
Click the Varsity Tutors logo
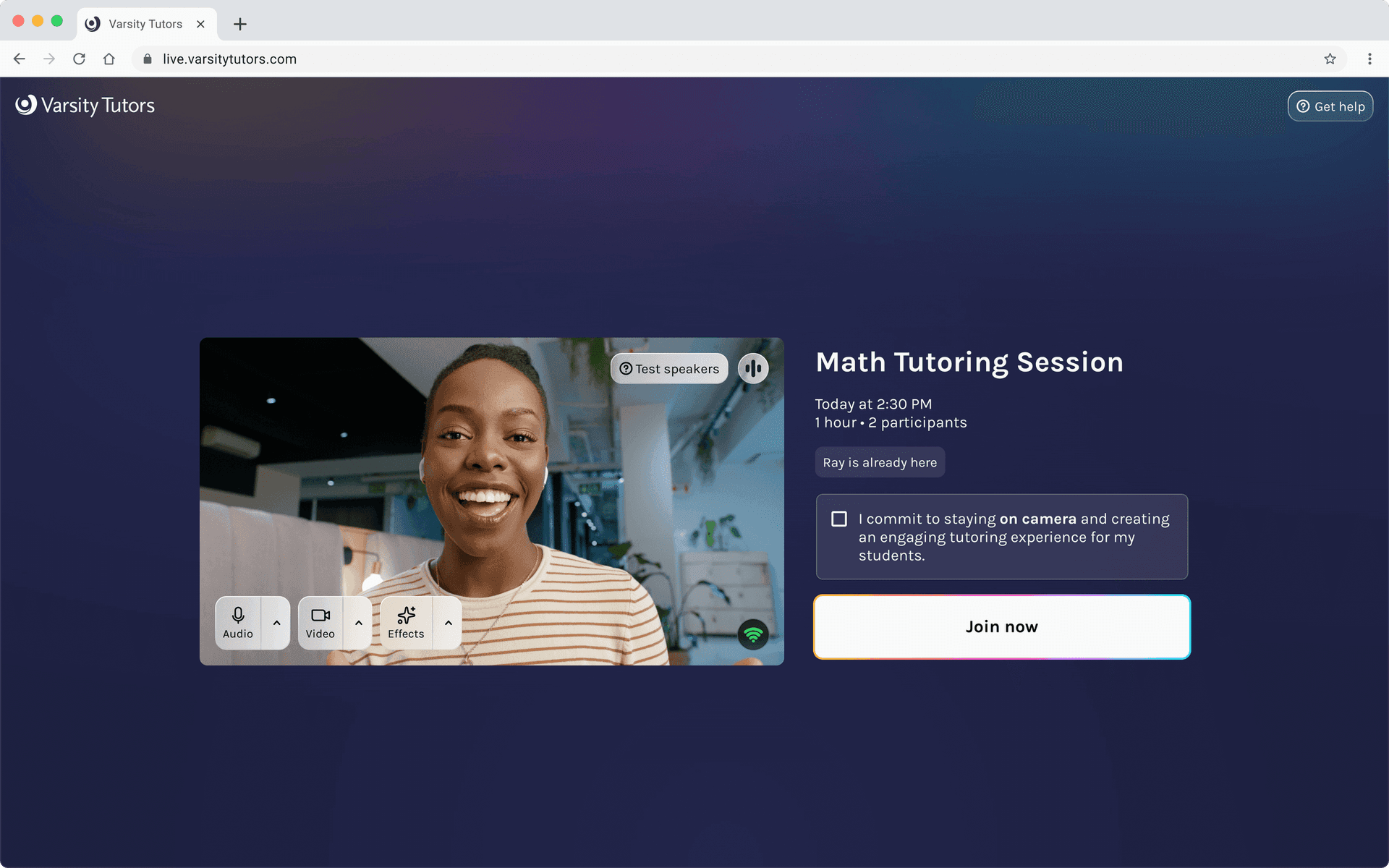point(85,106)
